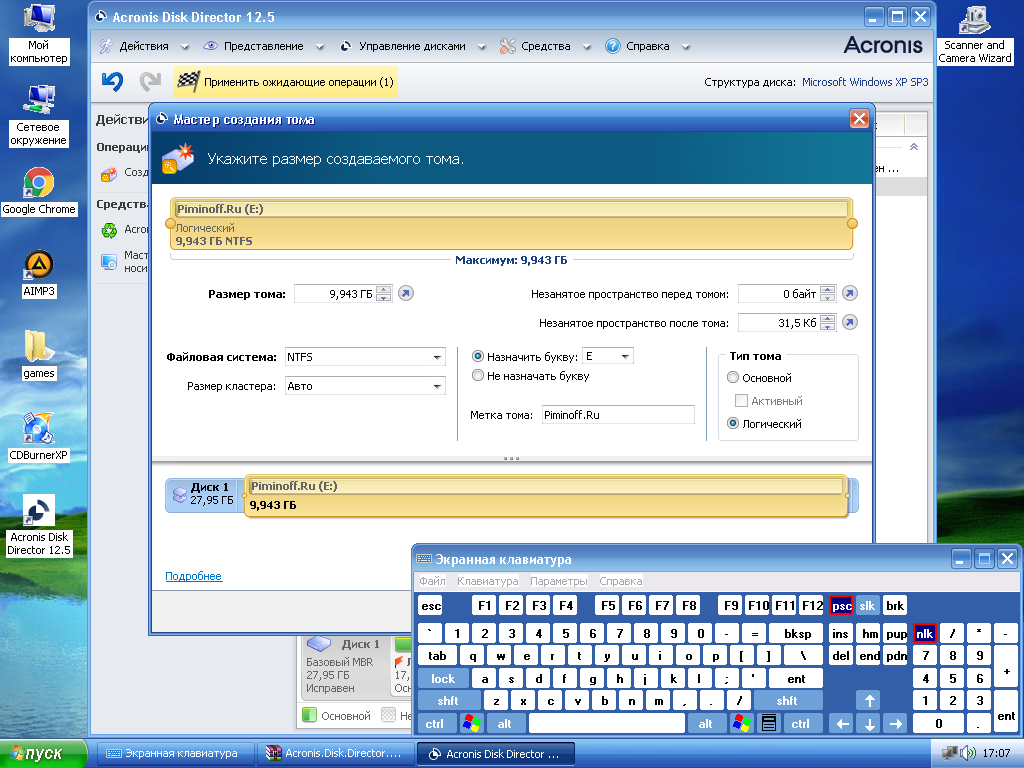Open the drive letter E dropdown
Screen dimensions: 1024x768
625,356
